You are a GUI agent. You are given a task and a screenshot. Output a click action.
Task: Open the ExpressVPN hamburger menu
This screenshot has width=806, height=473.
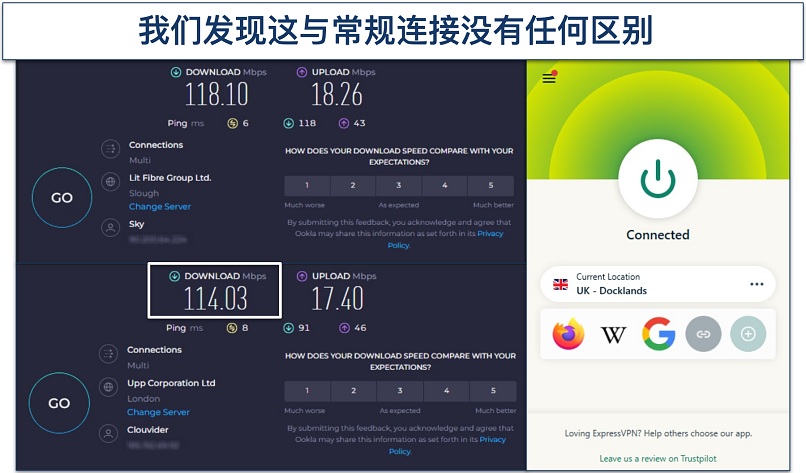tap(548, 78)
